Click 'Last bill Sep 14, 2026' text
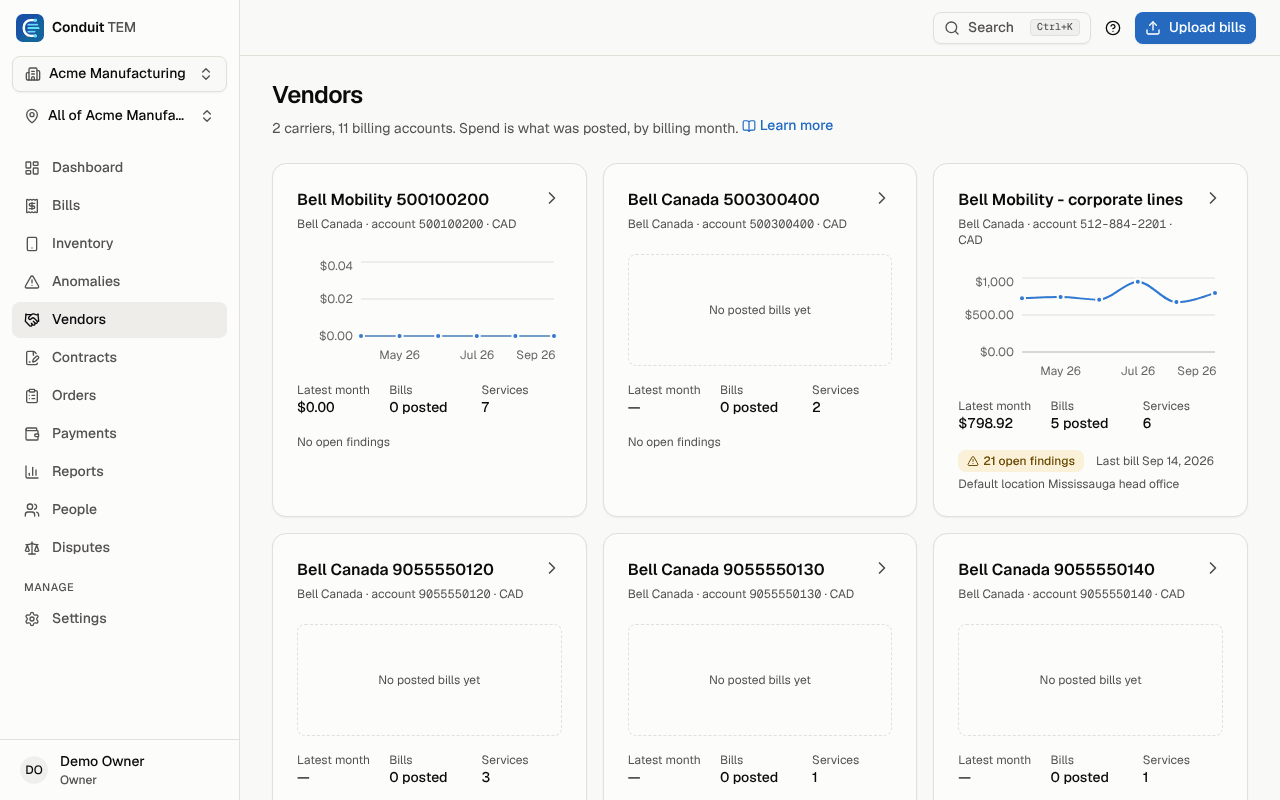This screenshot has height=800, width=1280. [1155, 461]
